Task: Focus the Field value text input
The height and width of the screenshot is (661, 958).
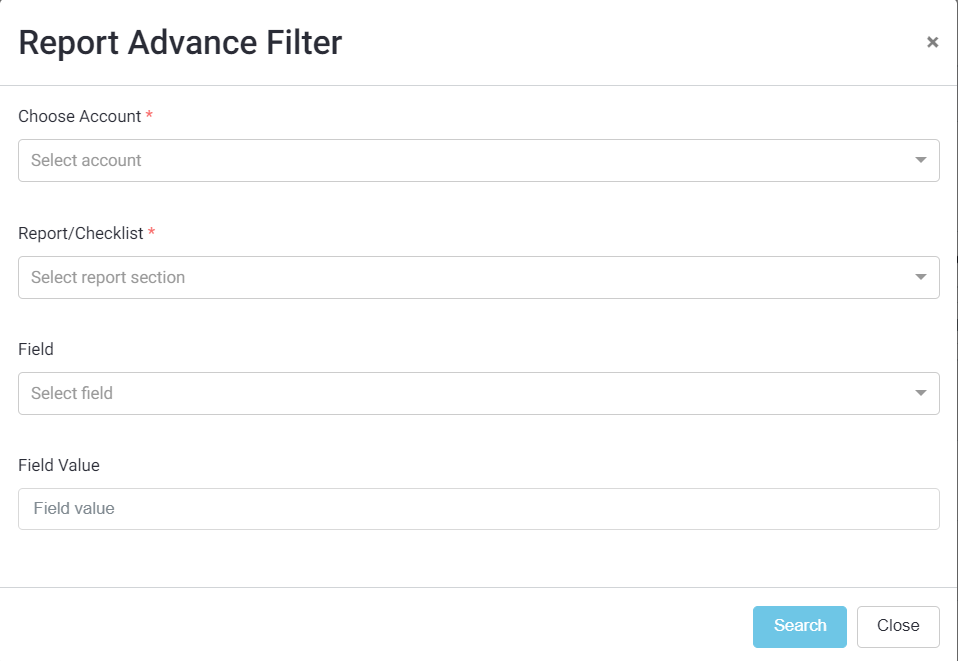Action: [478, 508]
